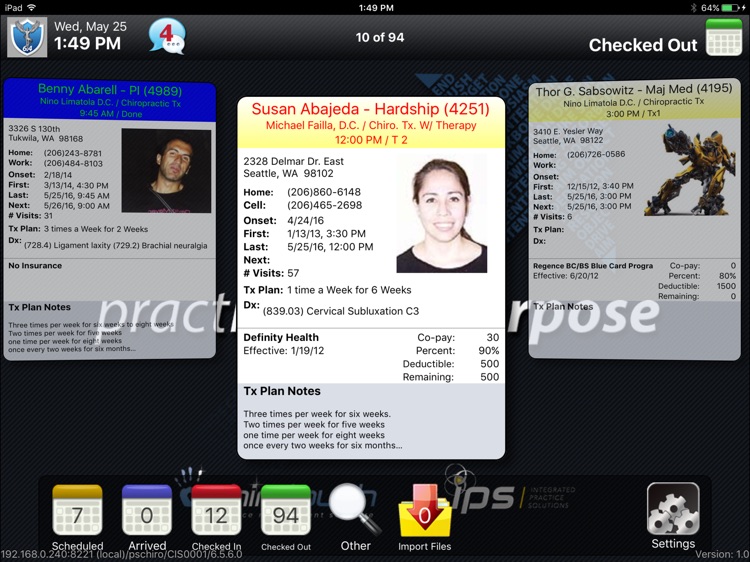Tap the Checked Out title text
Screen dimensions: 750x562
pyautogui.click(x=643, y=45)
